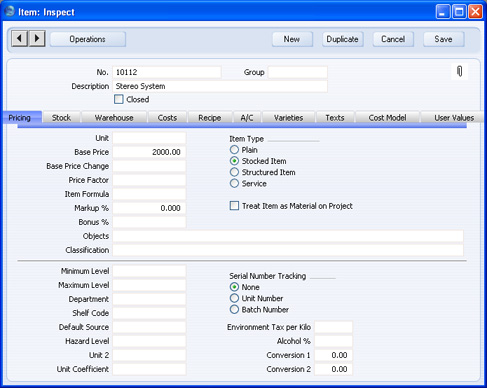Click the Conversion 2 field
This screenshot has width=487, height=388.
tap(333, 369)
